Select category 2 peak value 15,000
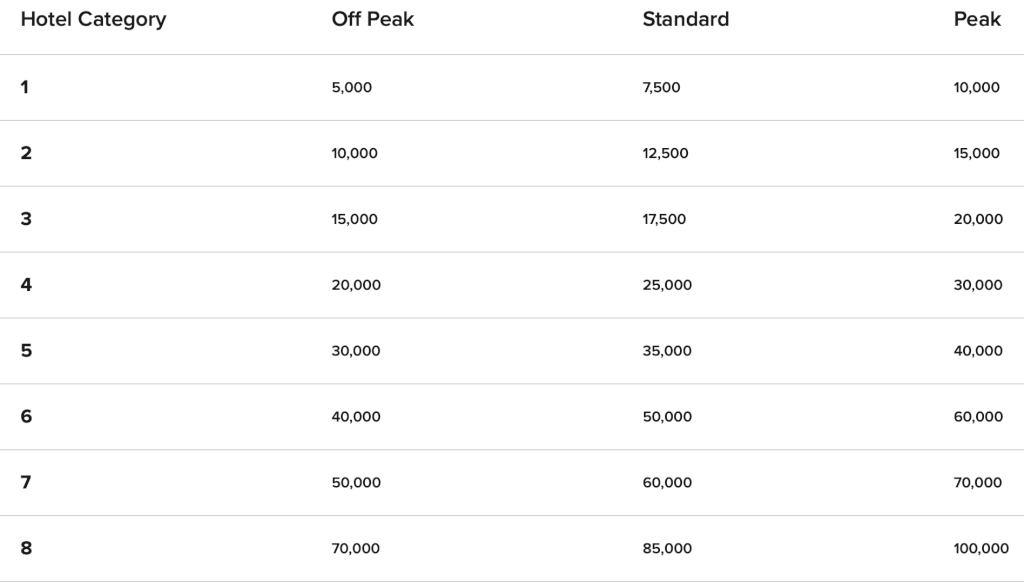The height and width of the screenshot is (582, 1024). [976, 154]
